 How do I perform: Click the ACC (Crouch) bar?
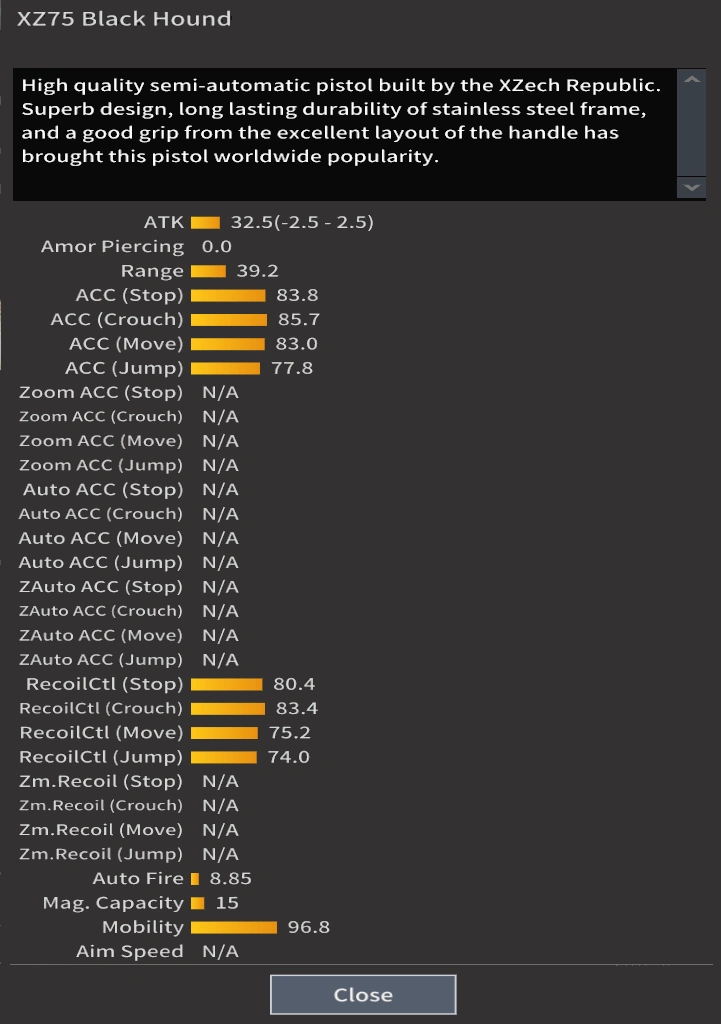229,320
